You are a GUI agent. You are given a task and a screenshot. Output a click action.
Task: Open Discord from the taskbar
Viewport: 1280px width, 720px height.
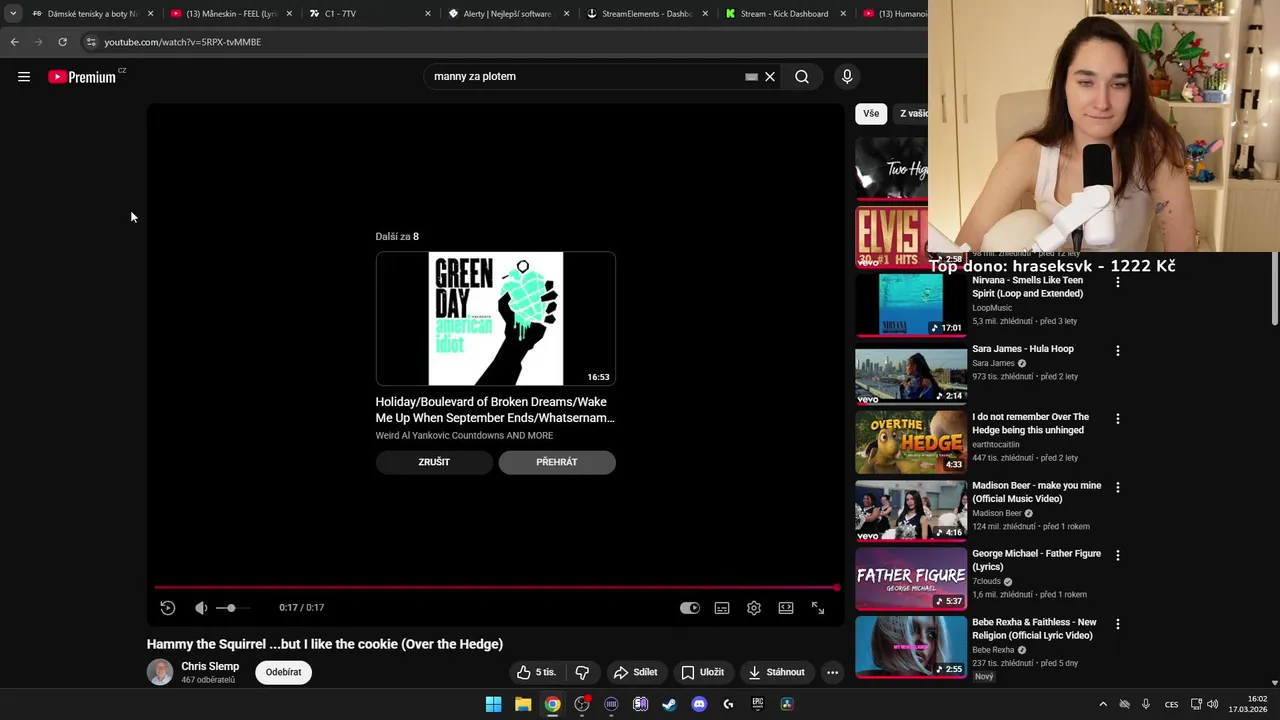(699, 704)
